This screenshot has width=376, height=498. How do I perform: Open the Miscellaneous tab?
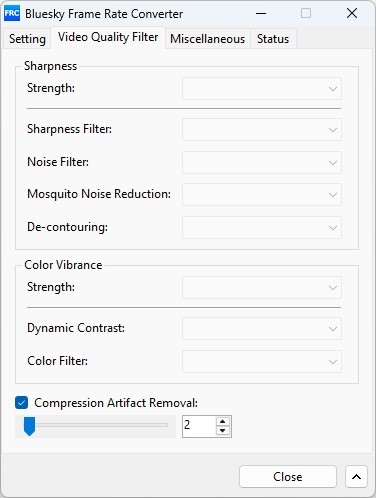pos(207,39)
